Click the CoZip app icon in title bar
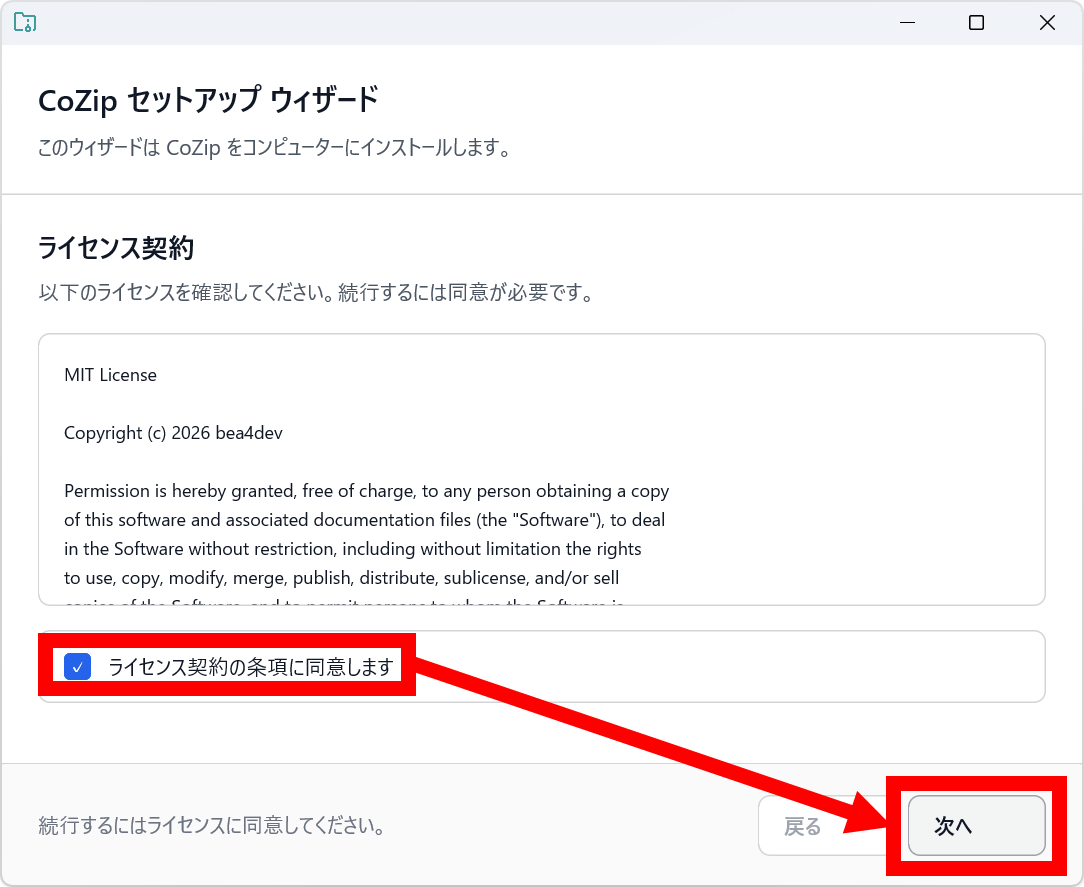 tap(25, 22)
